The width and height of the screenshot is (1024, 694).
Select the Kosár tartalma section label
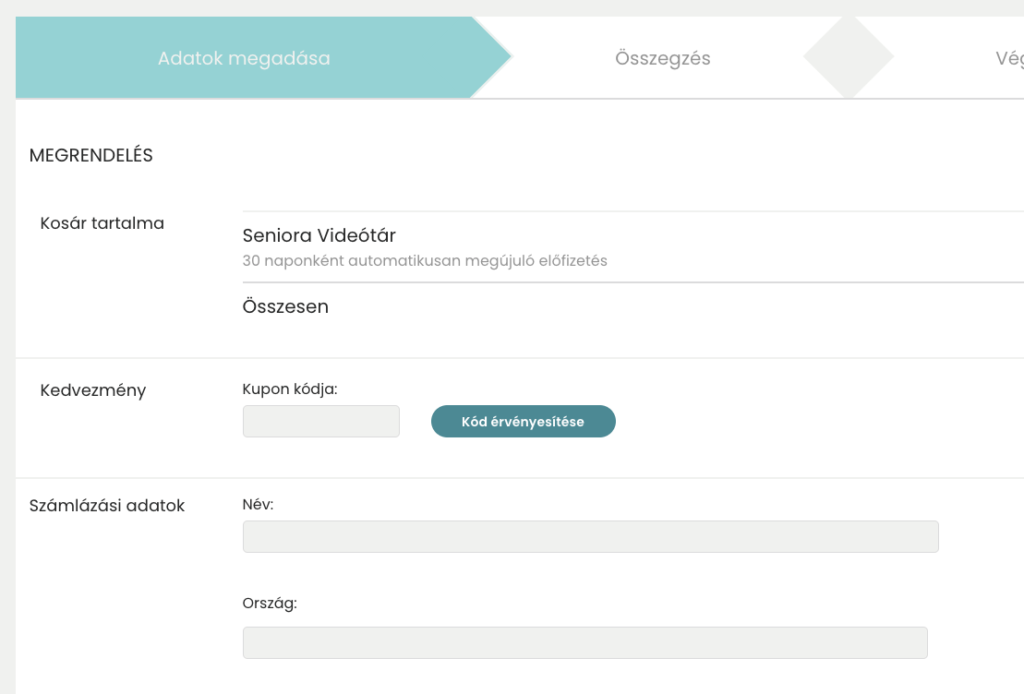coord(102,223)
